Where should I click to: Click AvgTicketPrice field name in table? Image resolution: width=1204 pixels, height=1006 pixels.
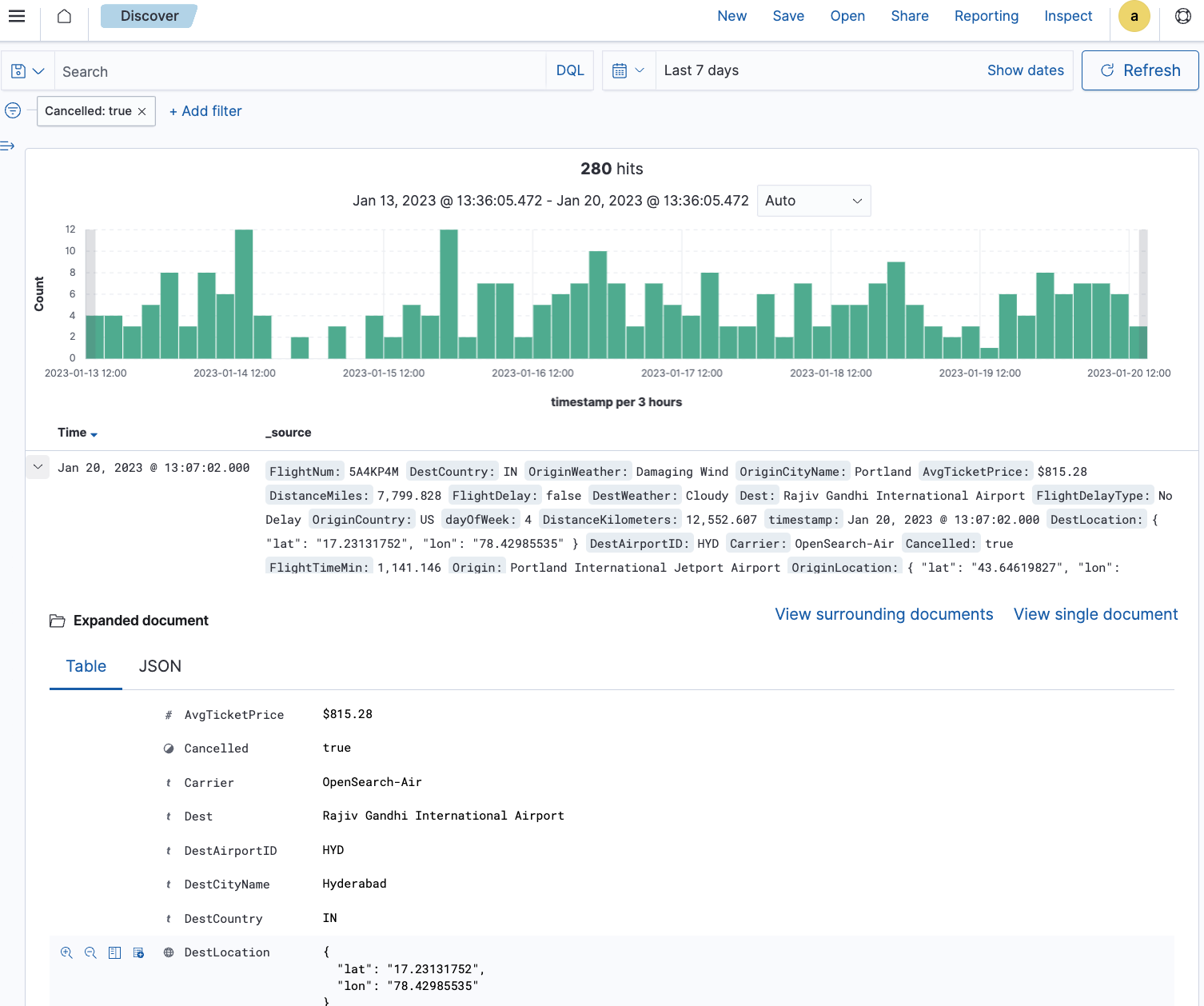(234, 715)
